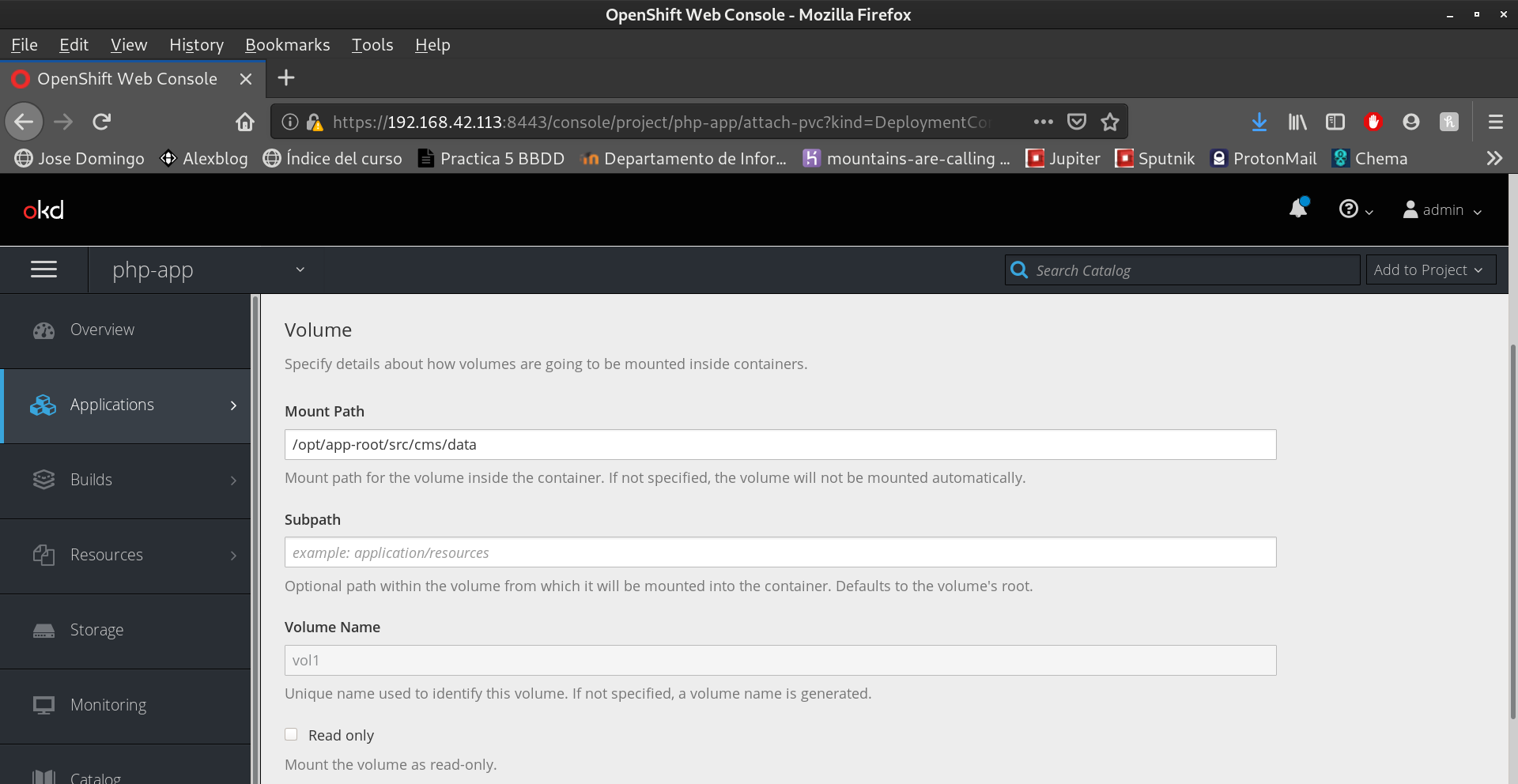Open Overview from the sidebar

pyautogui.click(x=102, y=330)
